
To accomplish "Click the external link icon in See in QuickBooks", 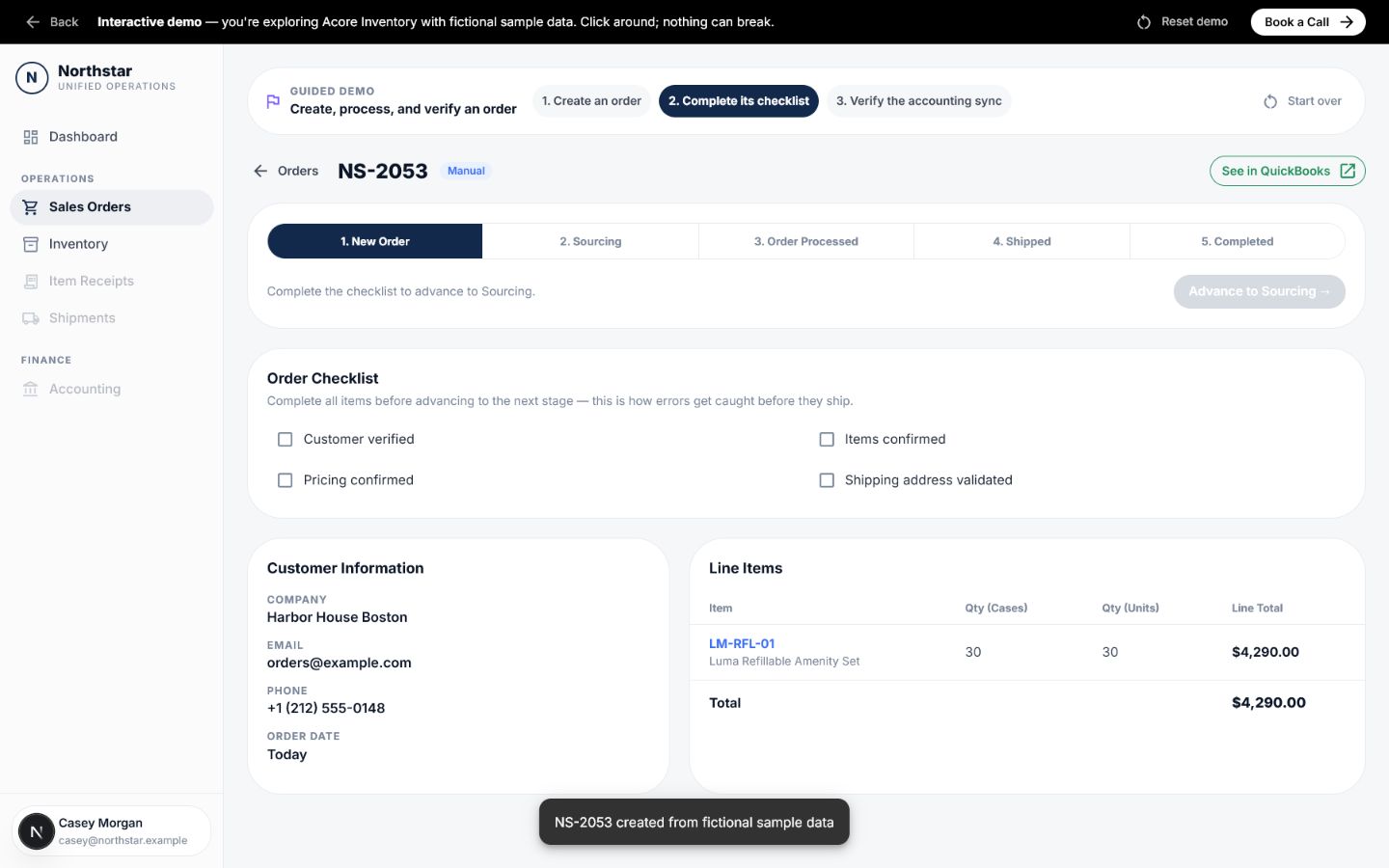I will click(x=1348, y=171).
